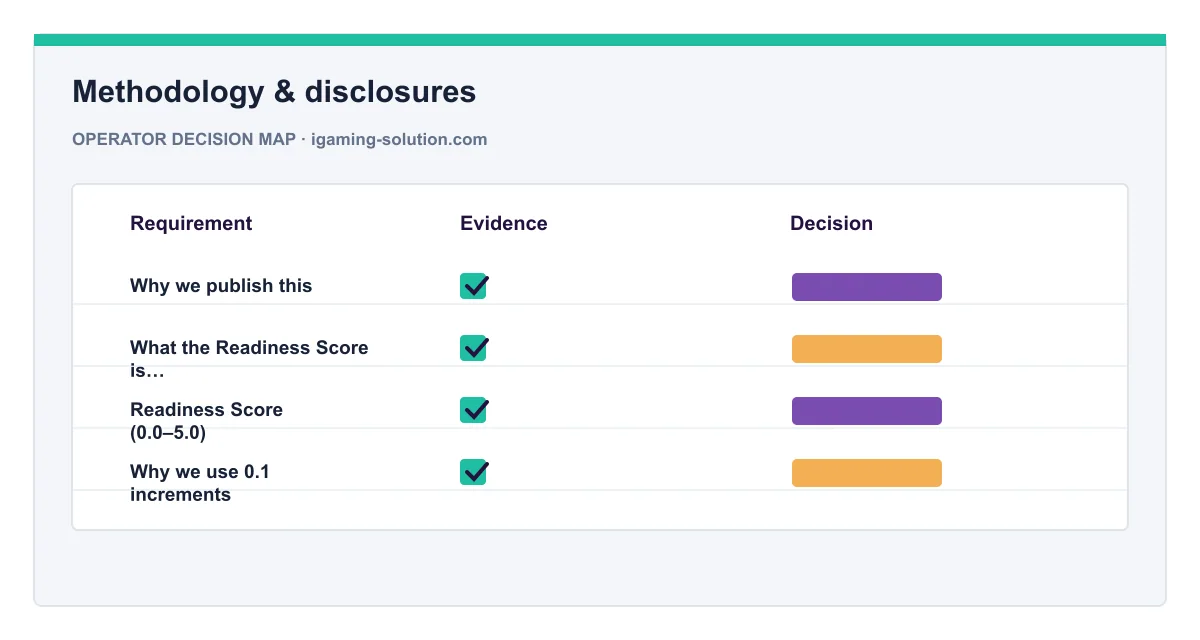Select the Decision column header
This screenshot has height=640, width=1200.
(831, 223)
